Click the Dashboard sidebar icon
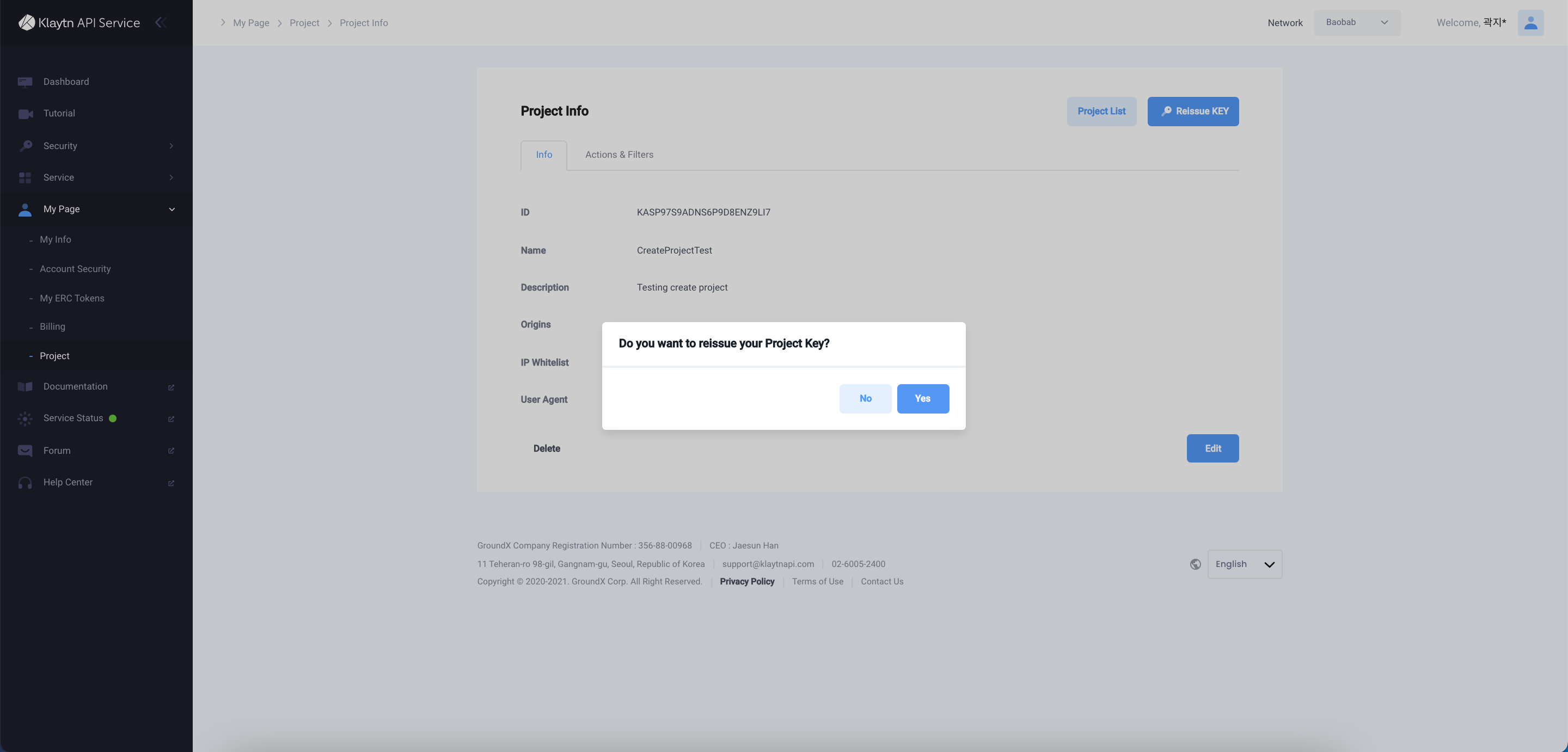Screen dimensions: 1568x752 point(25,82)
